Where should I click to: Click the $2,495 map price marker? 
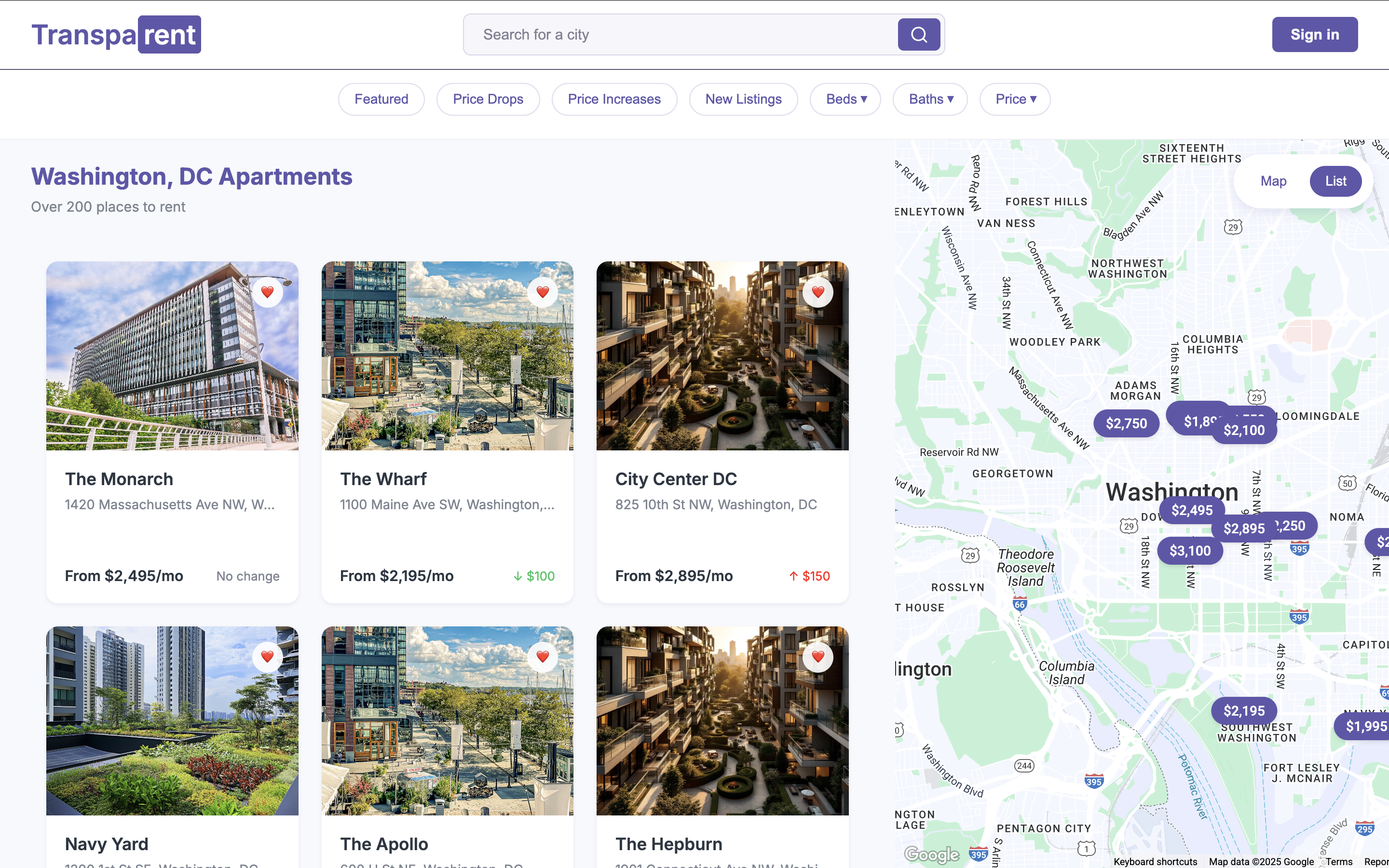point(1192,510)
